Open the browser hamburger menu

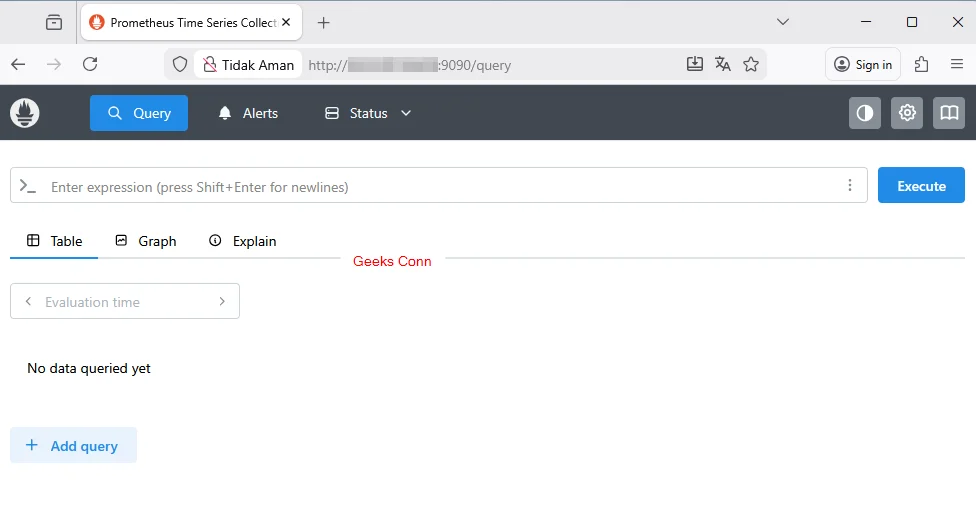pos(957,64)
